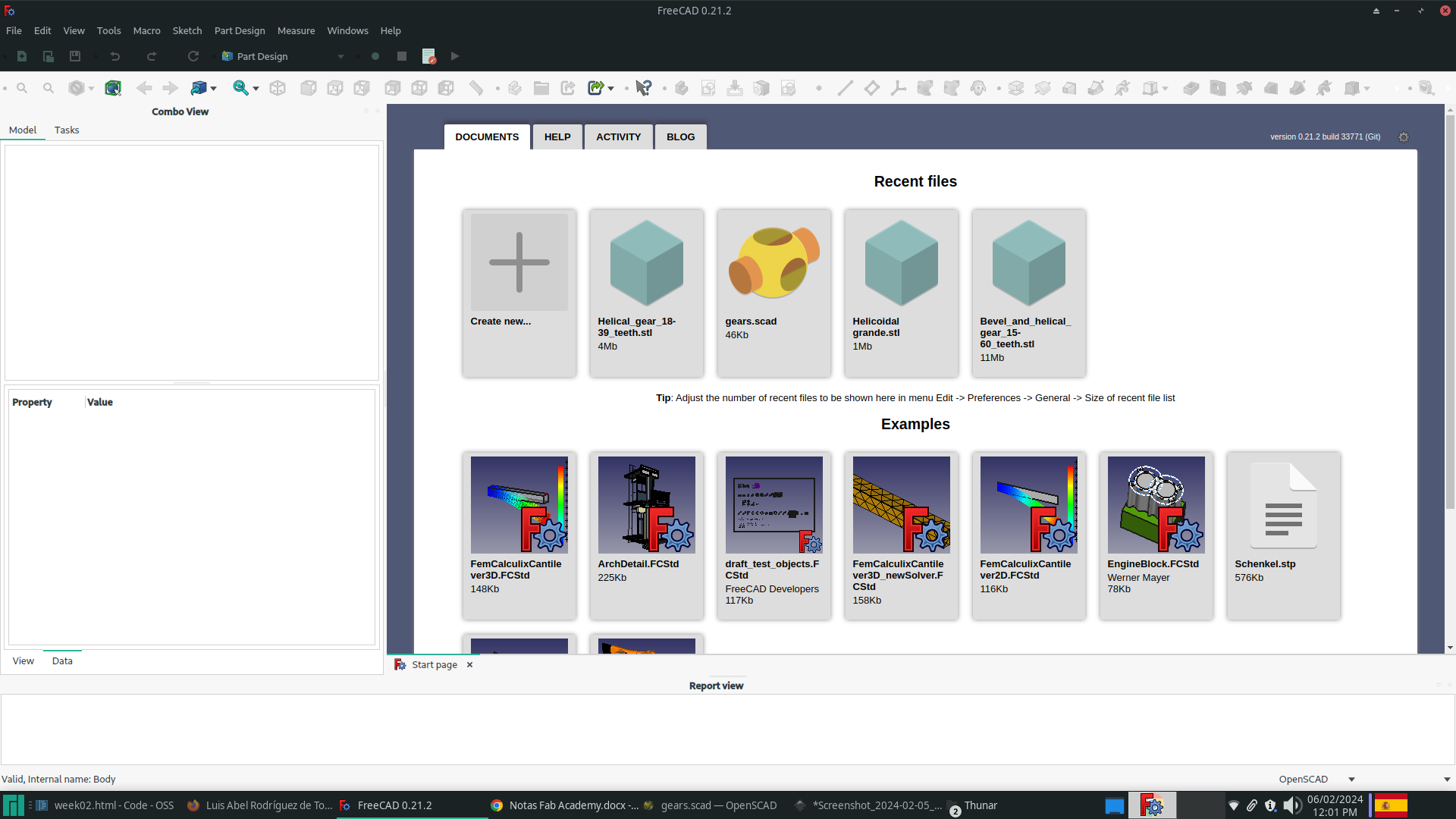The width and height of the screenshot is (1456, 819).
Task: Click the Save document toolbar icon
Action: (75, 56)
